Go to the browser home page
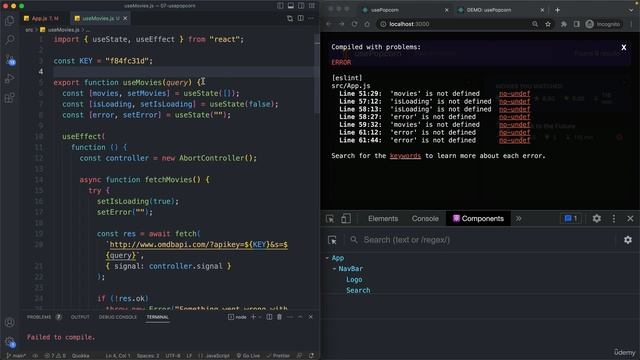The height and width of the screenshot is (360, 640). pyautogui.click(x=367, y=24)
